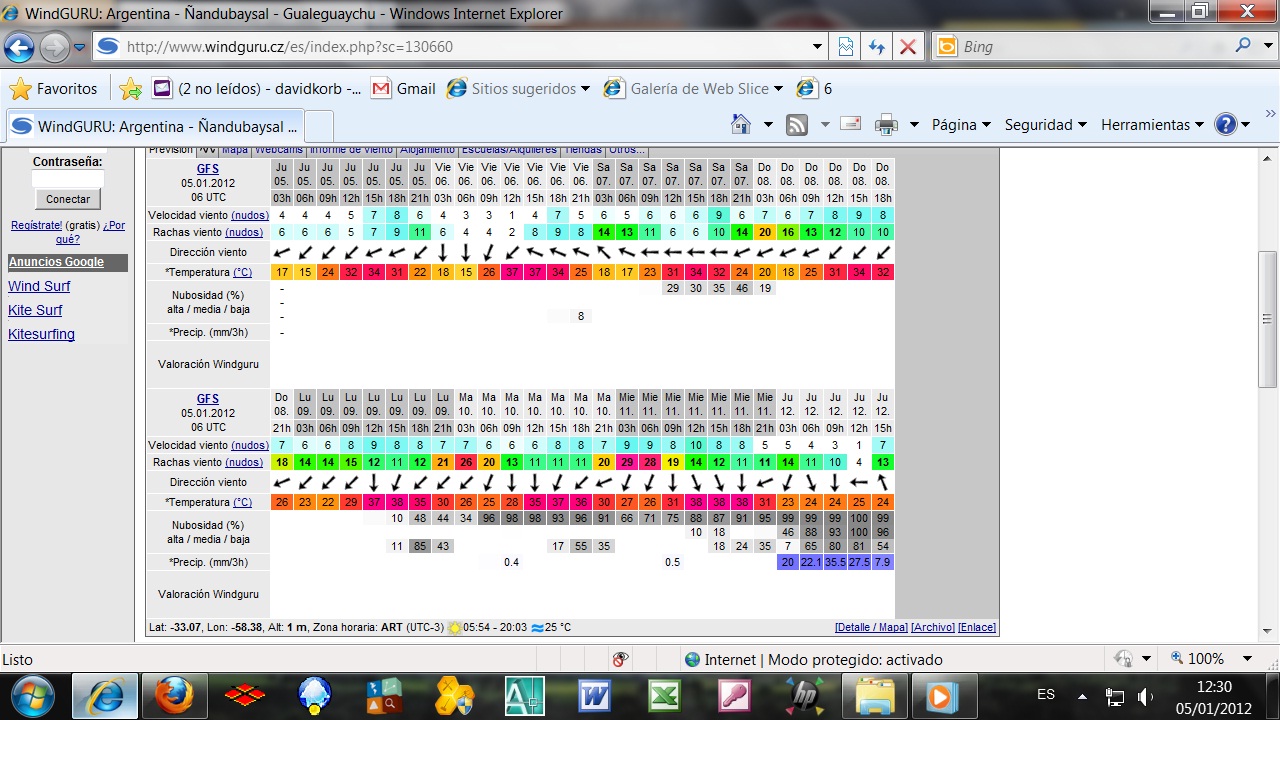
Task: Open the (2 no leídos) davidkorb favorite
Action: [257, 89]
